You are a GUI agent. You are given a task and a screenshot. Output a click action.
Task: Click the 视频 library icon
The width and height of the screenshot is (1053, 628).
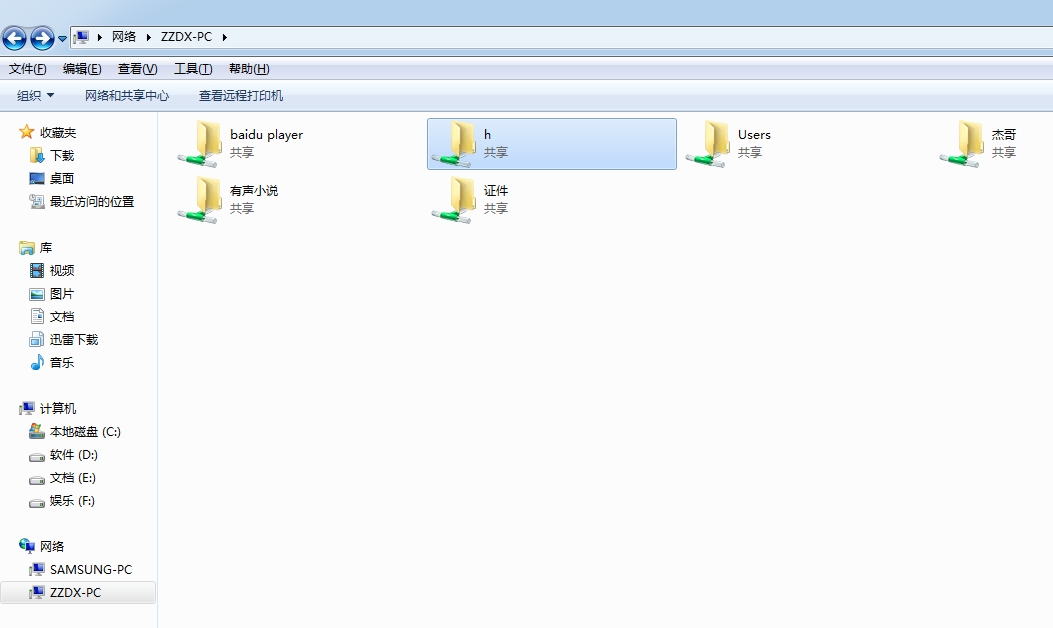37,270
